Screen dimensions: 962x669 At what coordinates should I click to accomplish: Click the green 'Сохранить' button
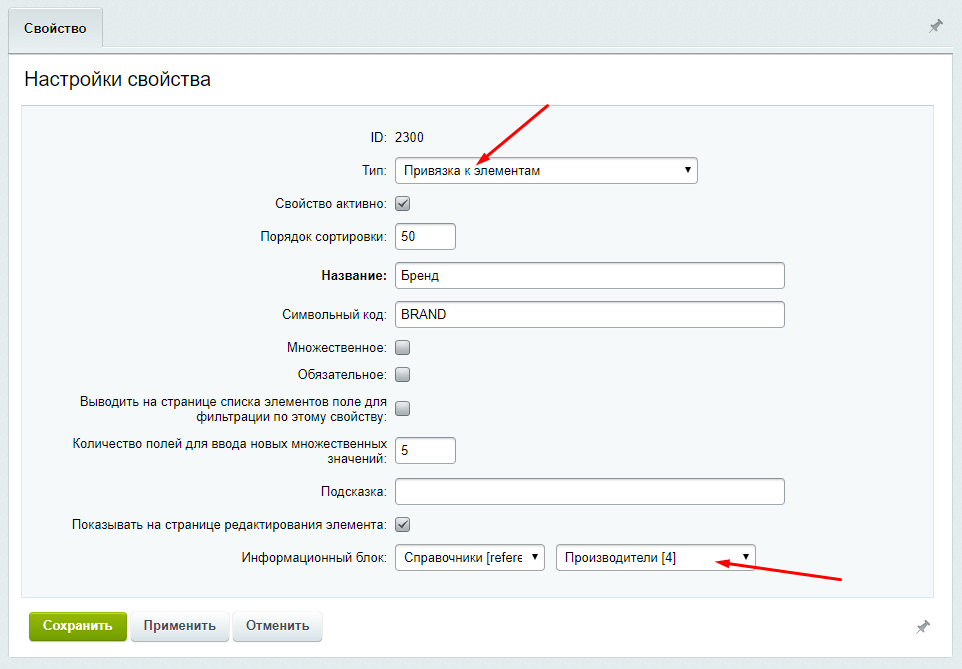[x=78, y=626]
